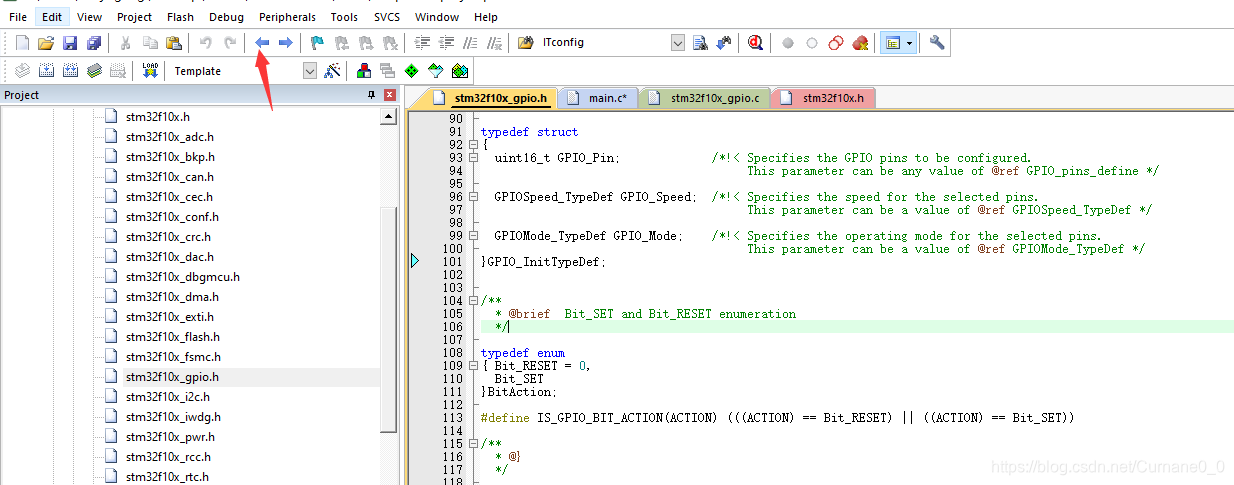This screenshot has width=1234, height=485.
Task: Click the Open file folder icon
Action: 45,43
